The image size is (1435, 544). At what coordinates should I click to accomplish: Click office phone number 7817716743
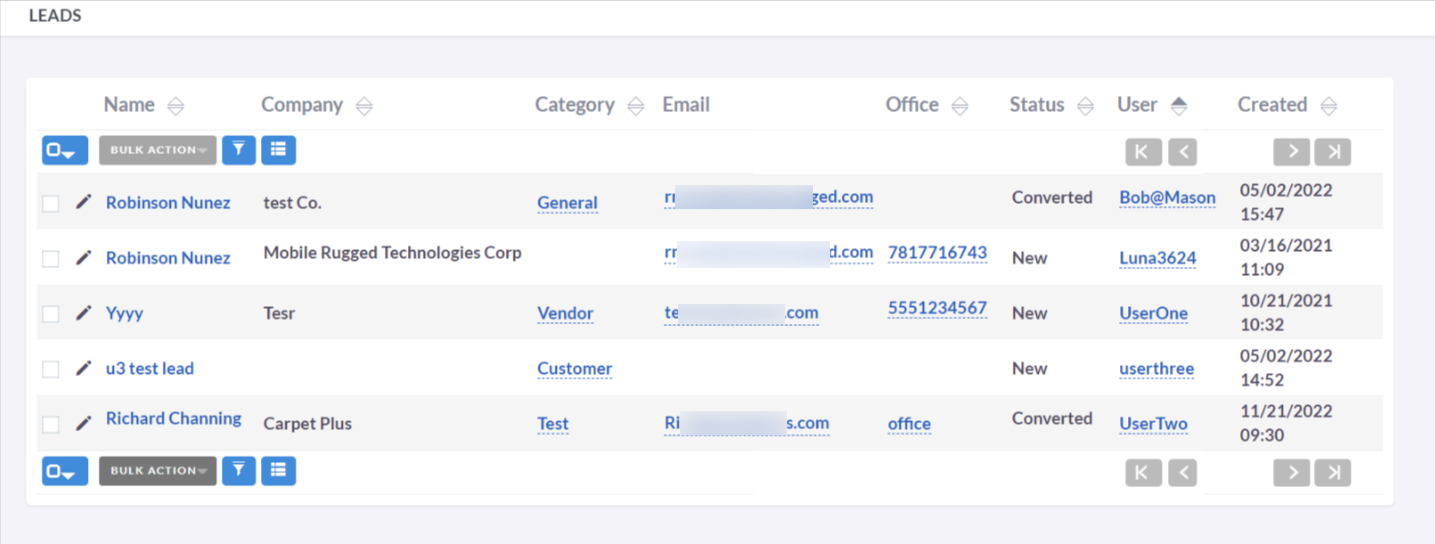(x=937, y=253)
